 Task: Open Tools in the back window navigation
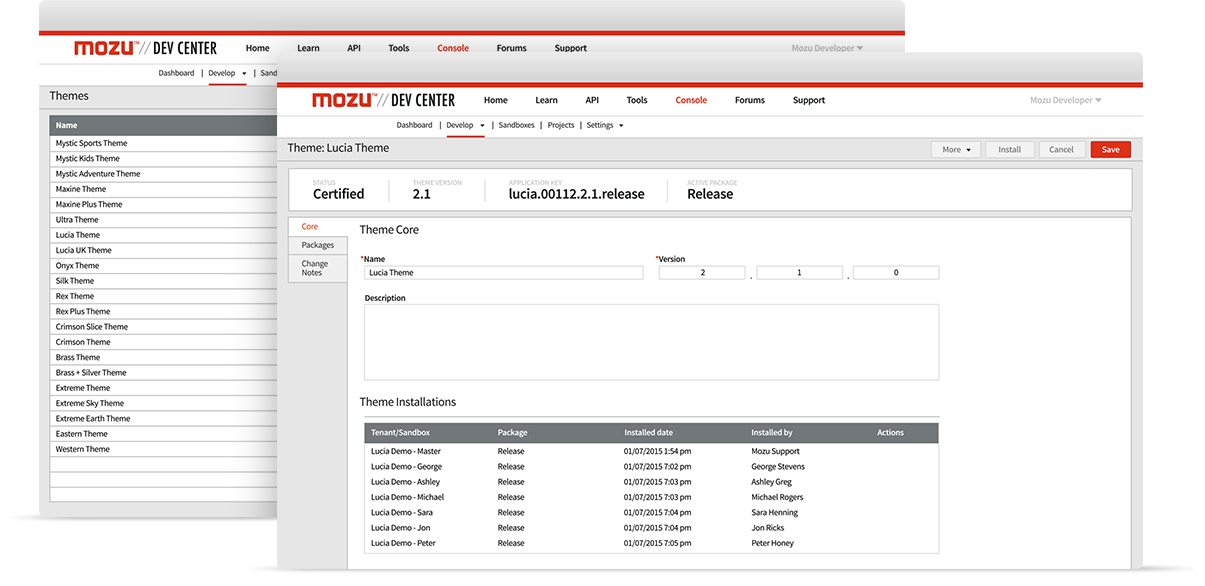399,48
